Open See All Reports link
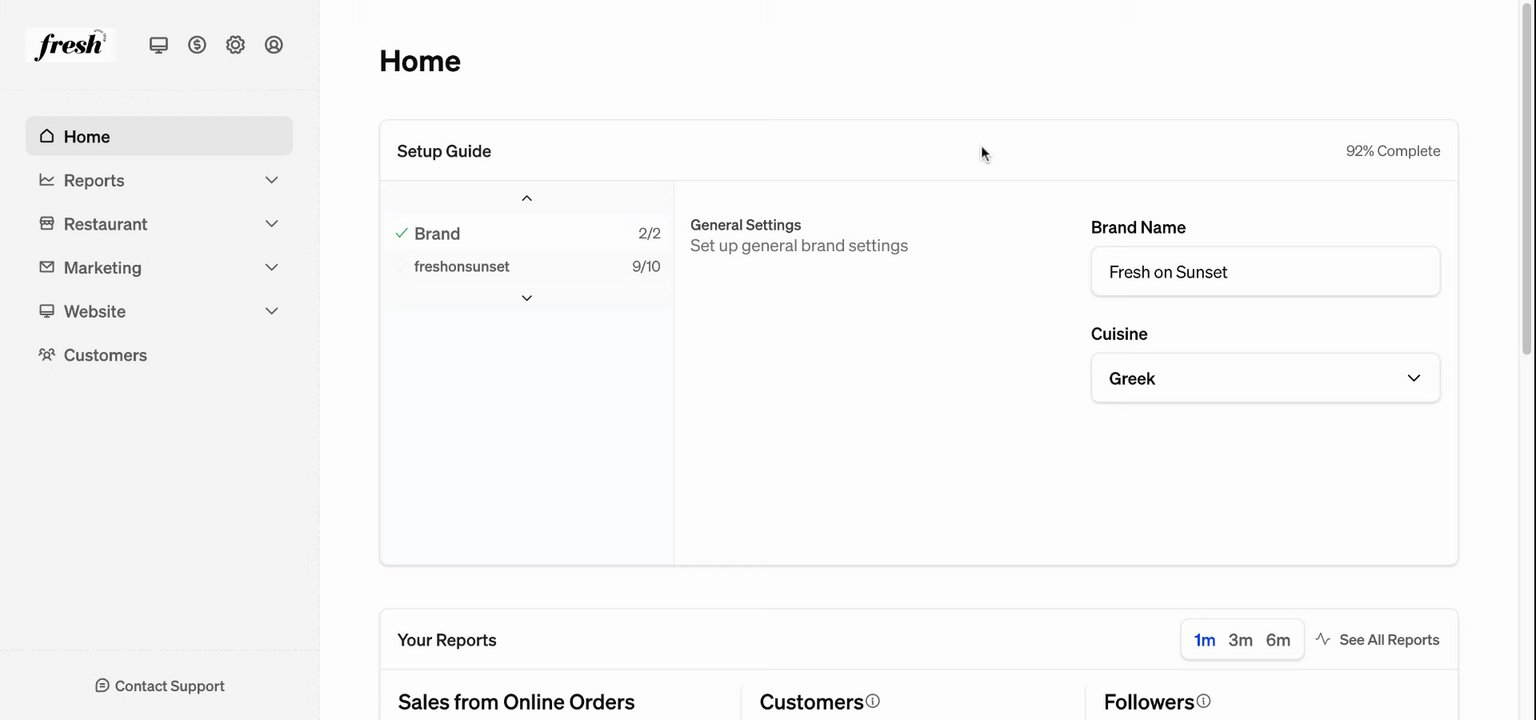The width and height of the screenshot is (1536, 720). 1378,640
